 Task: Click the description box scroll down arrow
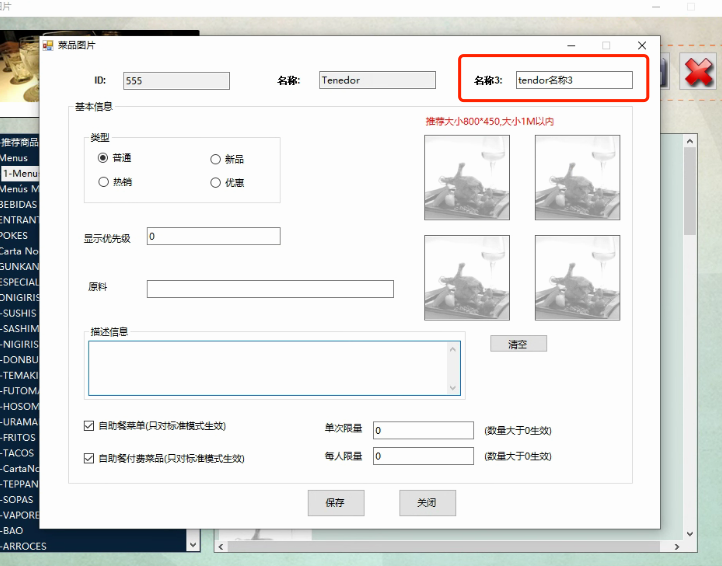coord(453,388)
